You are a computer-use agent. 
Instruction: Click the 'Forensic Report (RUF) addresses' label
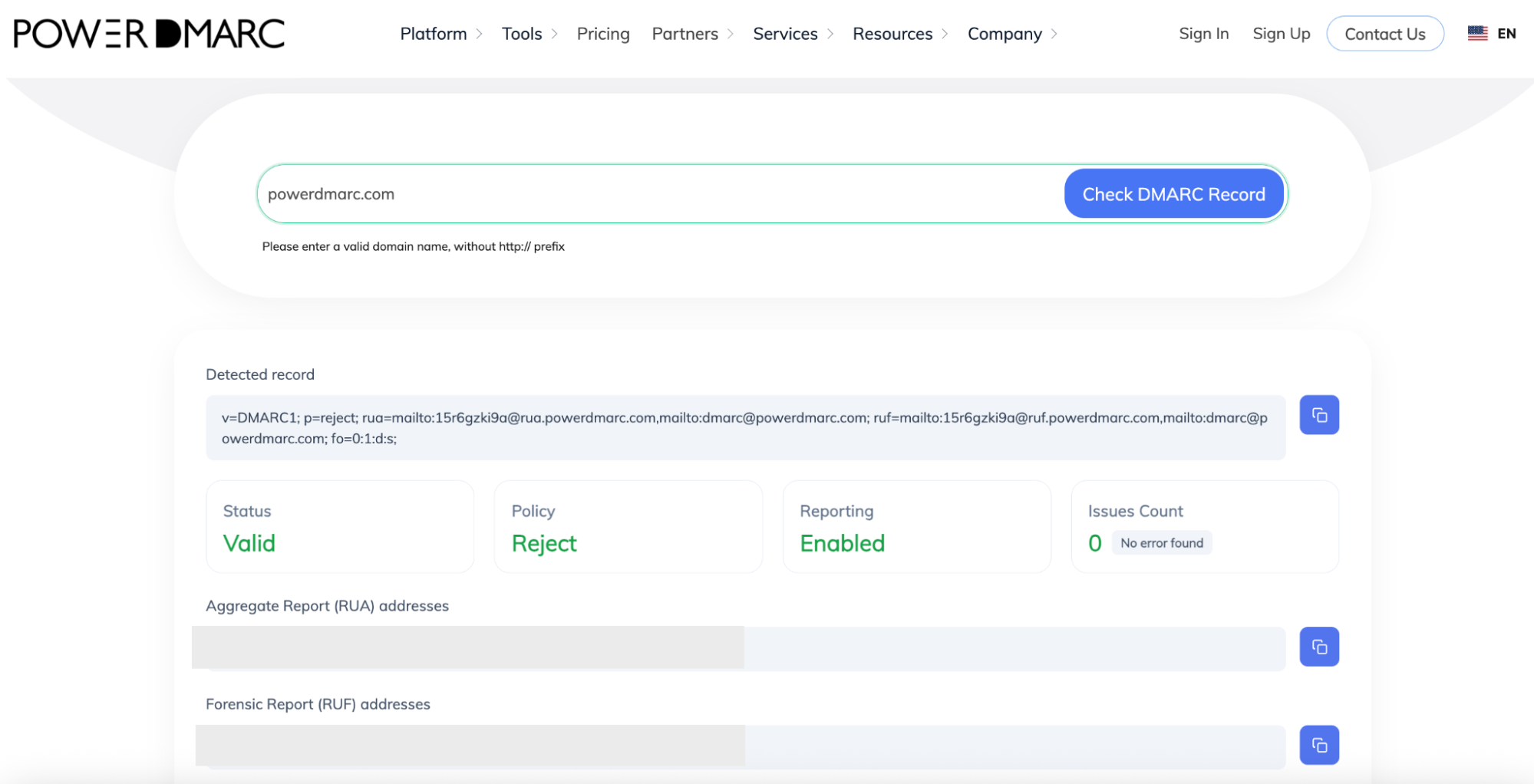[x=318, y=704]
